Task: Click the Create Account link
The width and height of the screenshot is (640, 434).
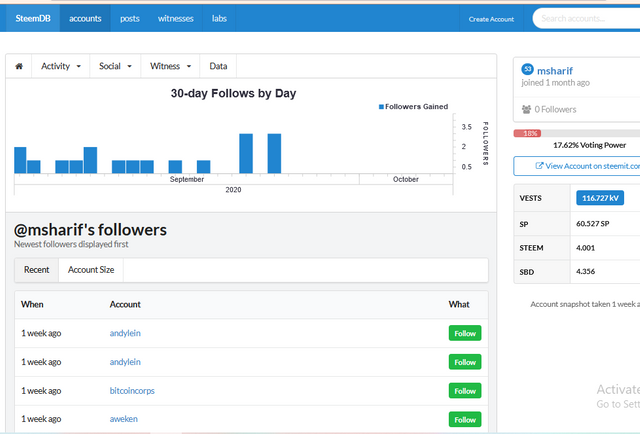Action: 491,19
